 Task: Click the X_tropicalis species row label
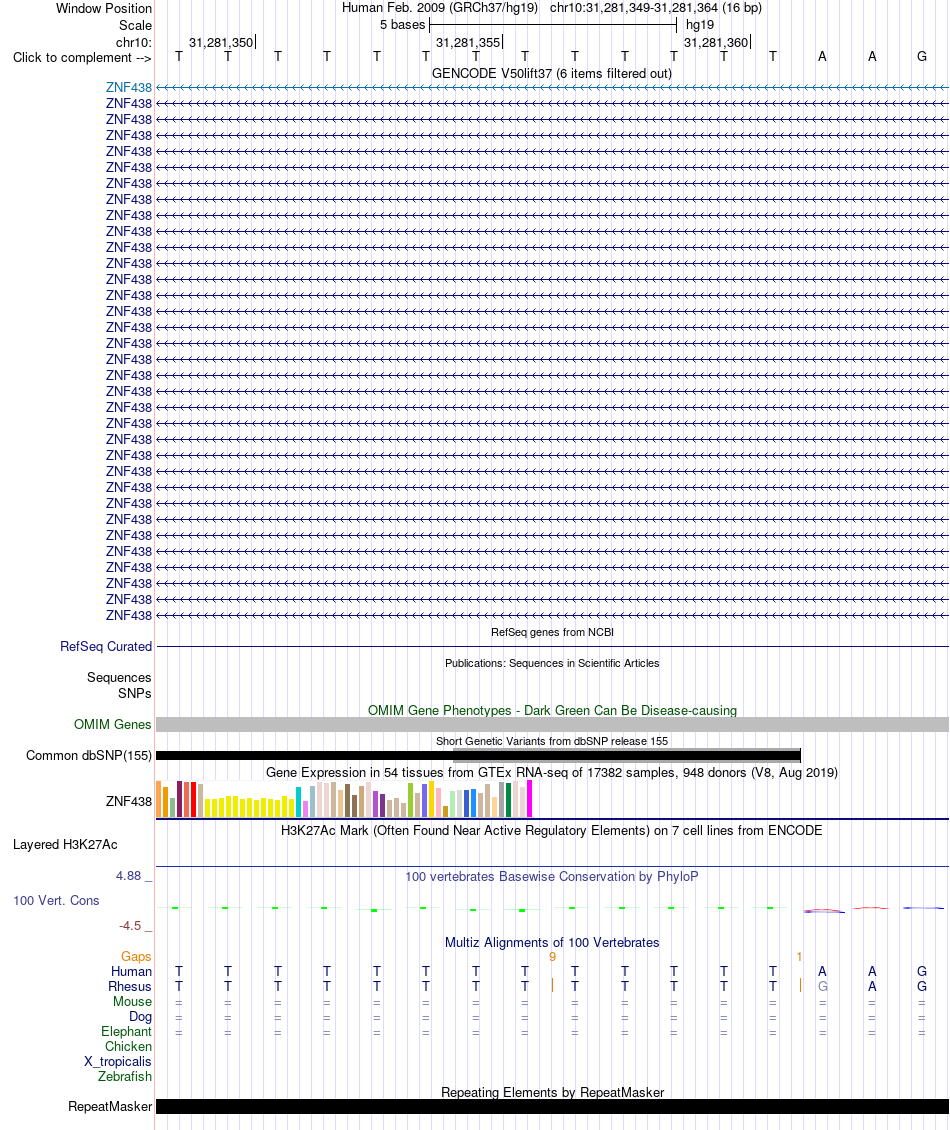click(x=117, y=1062)
